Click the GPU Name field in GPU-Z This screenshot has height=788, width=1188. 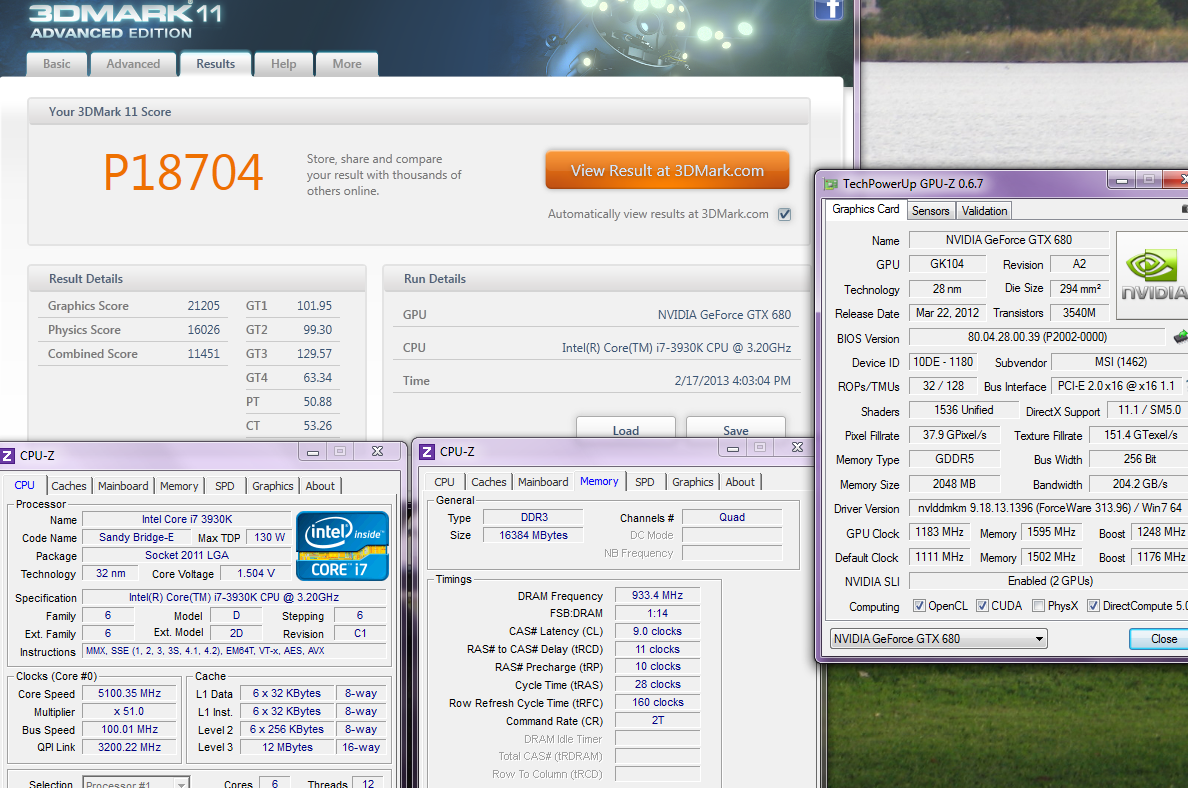[x=1009, y=240]
